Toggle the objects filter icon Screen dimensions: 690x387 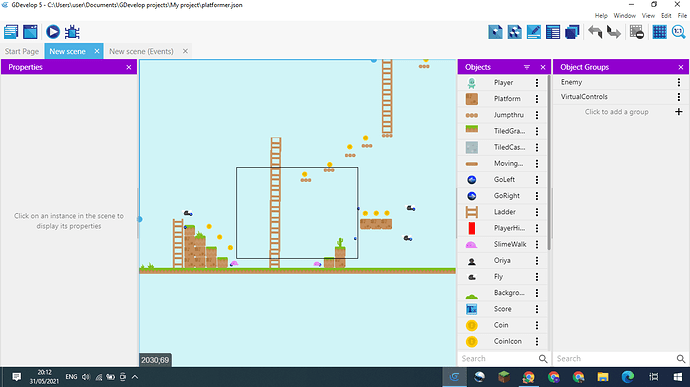[x=527, y=67]
